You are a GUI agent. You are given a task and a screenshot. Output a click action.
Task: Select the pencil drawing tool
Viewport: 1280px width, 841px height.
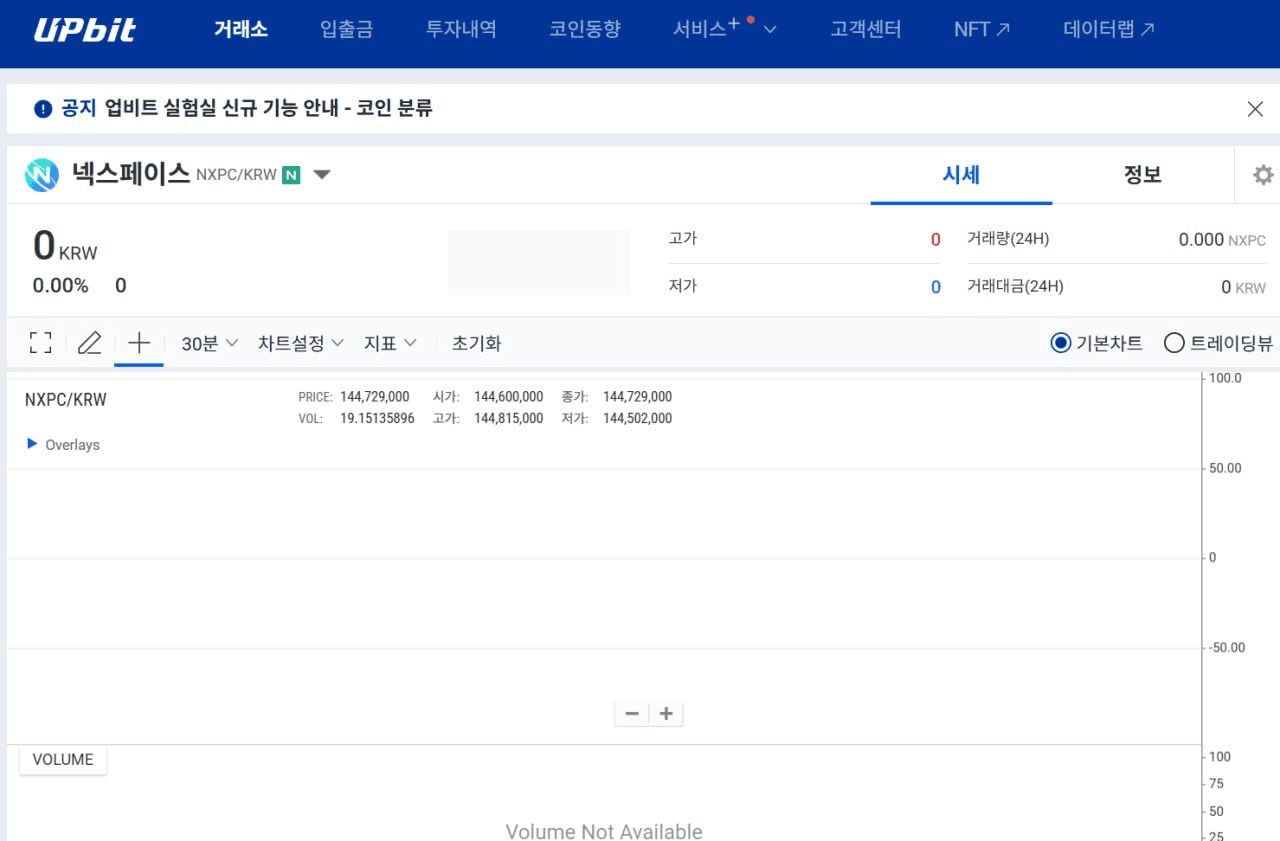(x=90, y=343)
